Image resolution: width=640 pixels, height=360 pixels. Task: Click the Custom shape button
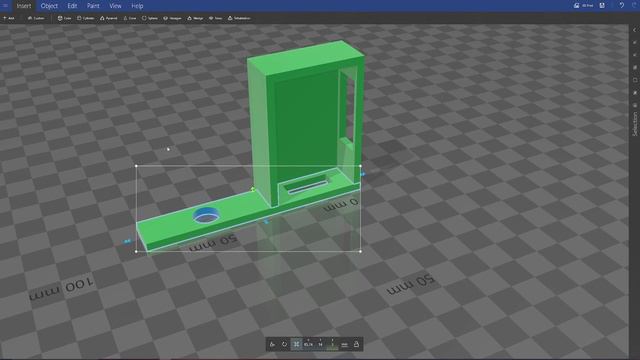[36, 18]
